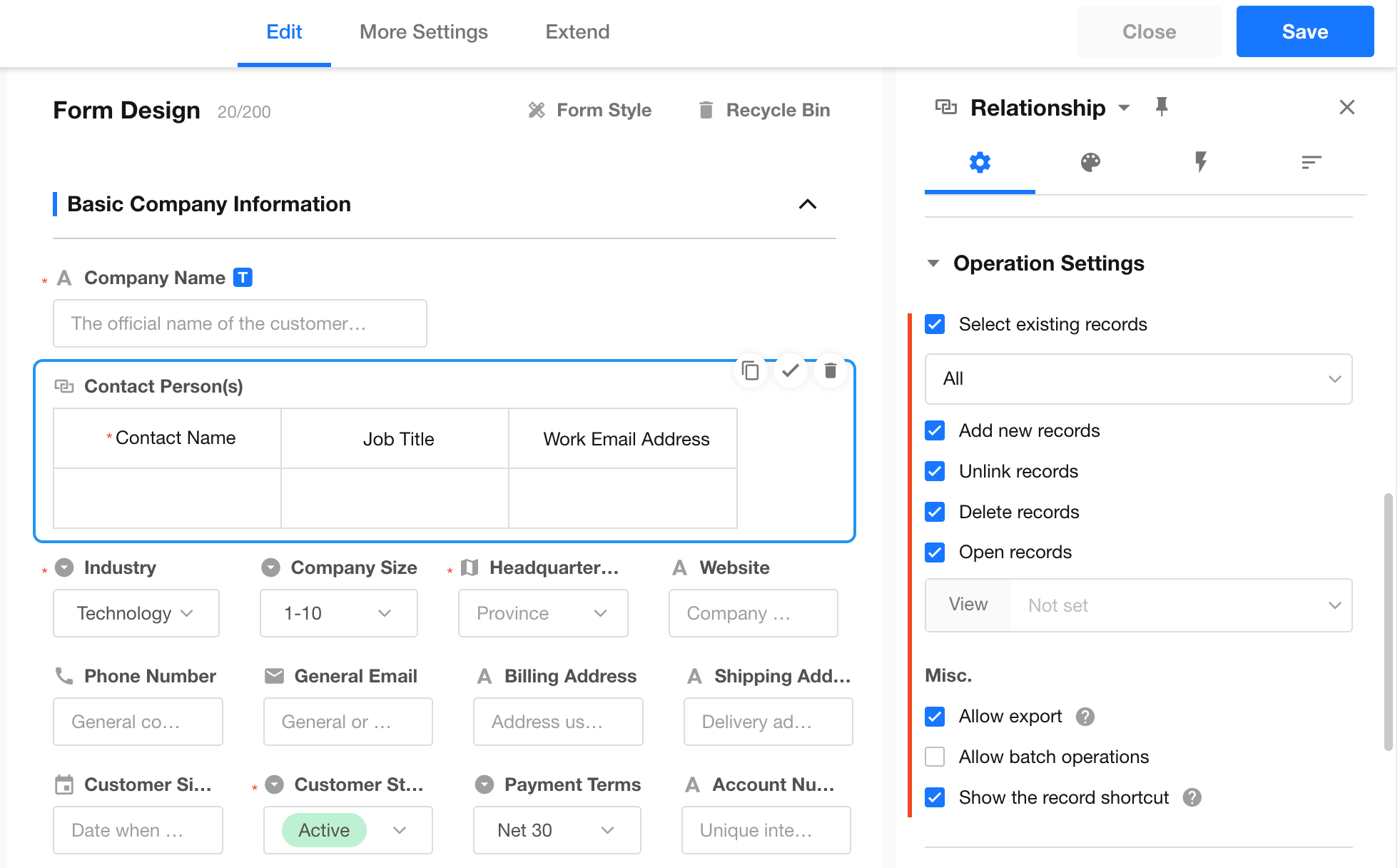Click the Save button

(1304, 32)
